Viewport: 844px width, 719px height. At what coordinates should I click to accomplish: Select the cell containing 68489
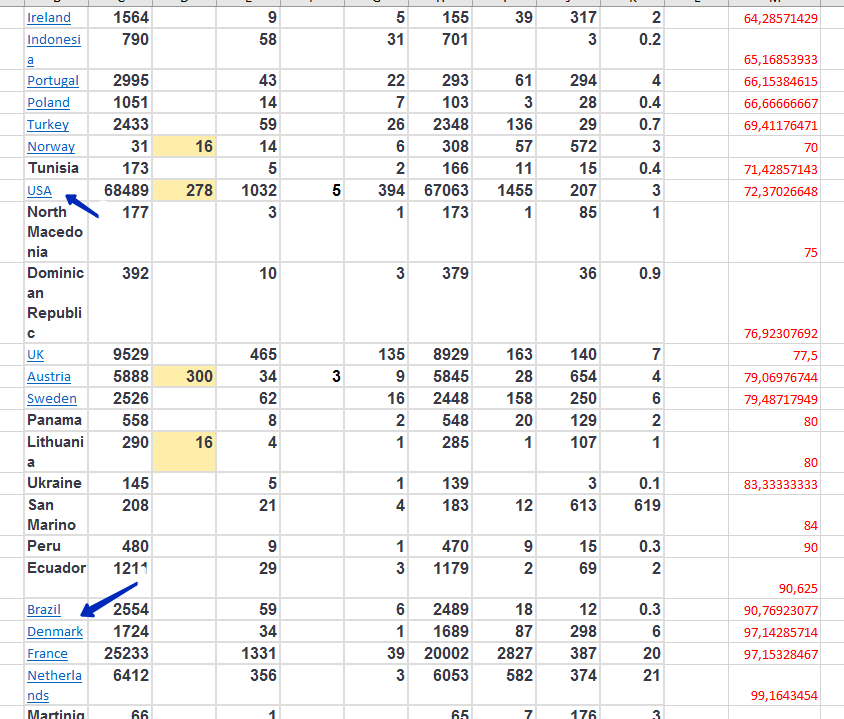point(120,191)
